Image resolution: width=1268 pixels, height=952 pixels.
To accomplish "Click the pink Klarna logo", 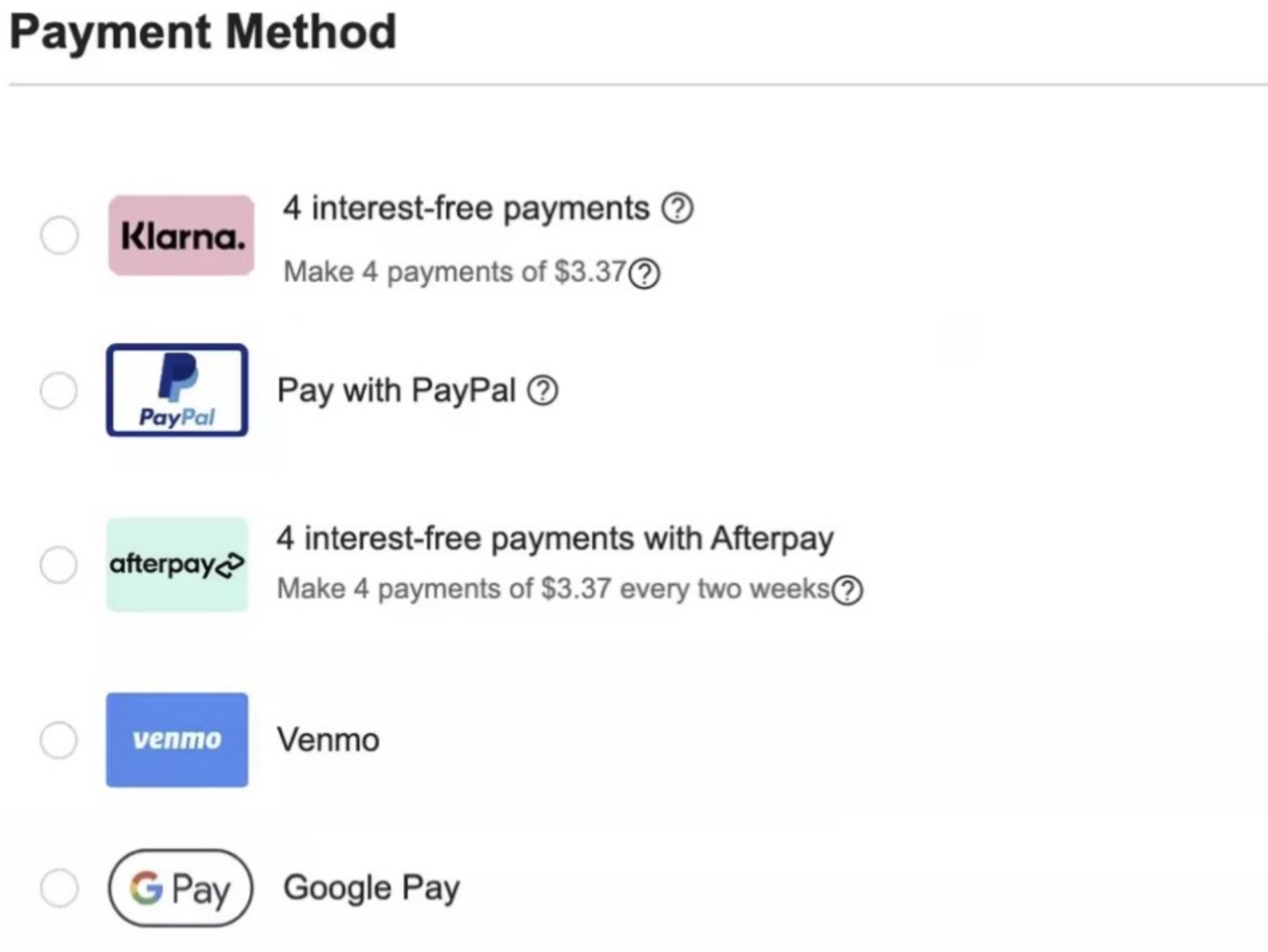I will (181, 235).
